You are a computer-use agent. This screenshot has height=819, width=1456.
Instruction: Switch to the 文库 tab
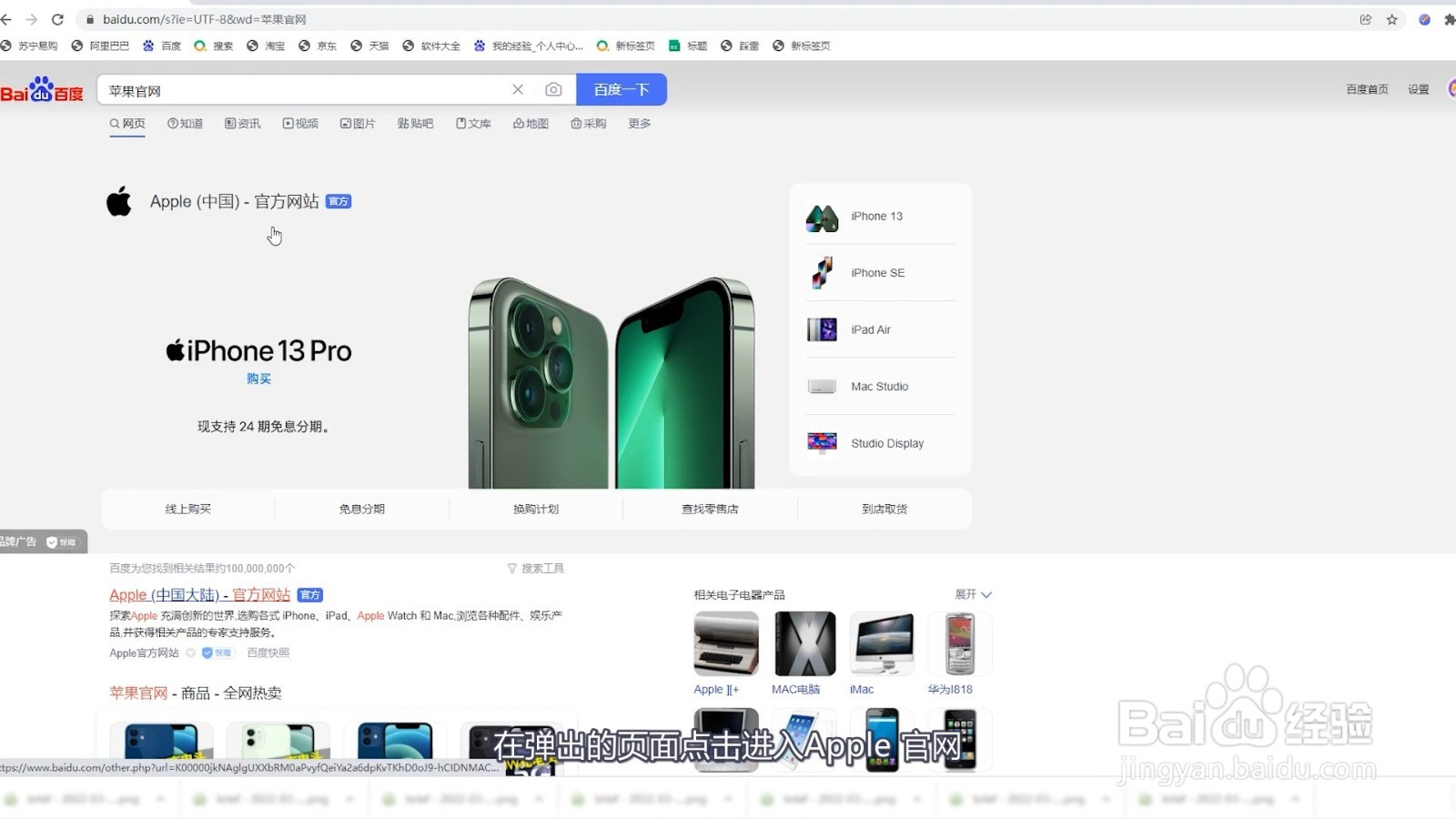click(x=473, y=124)
